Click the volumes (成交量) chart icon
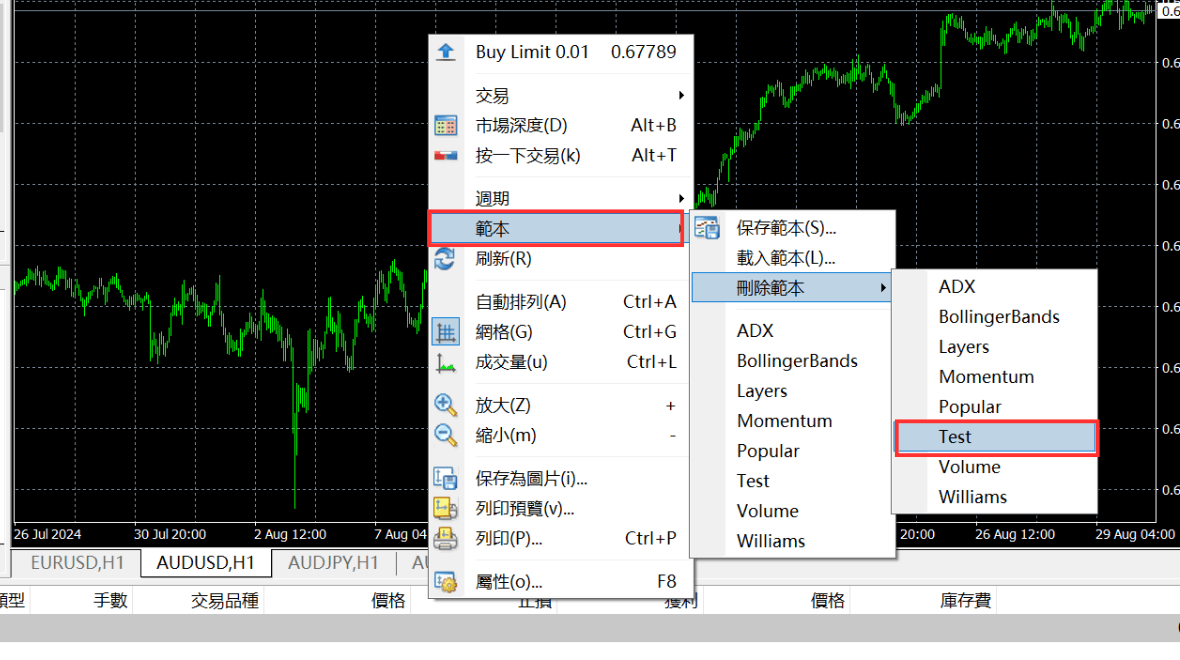This screenshot has height=660, width=1180. (446, 363)
